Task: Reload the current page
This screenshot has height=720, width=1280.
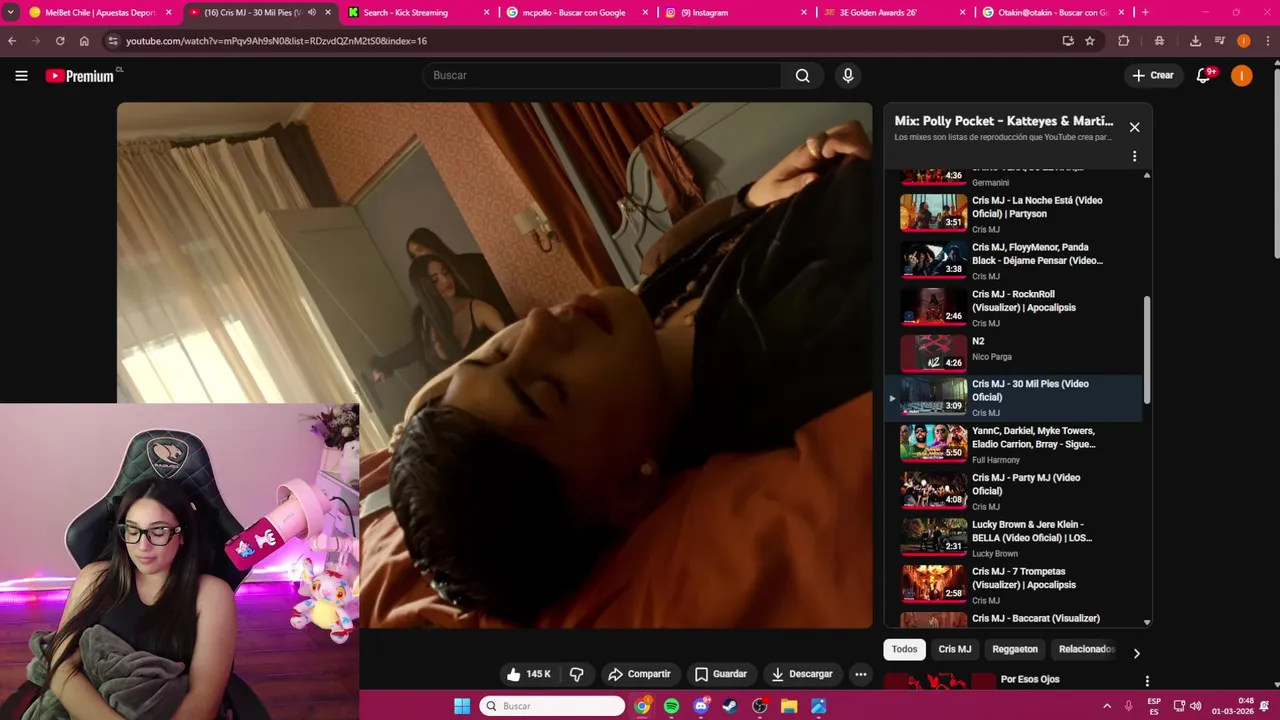Action: pyautogui.click(x=60, y=41)
